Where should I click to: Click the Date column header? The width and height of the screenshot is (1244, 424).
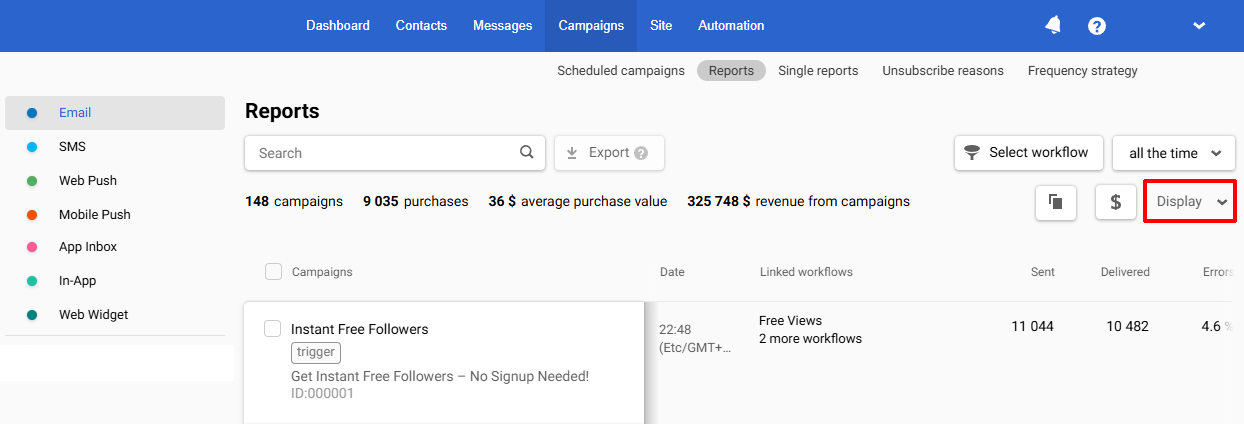[x=672, y=272]
